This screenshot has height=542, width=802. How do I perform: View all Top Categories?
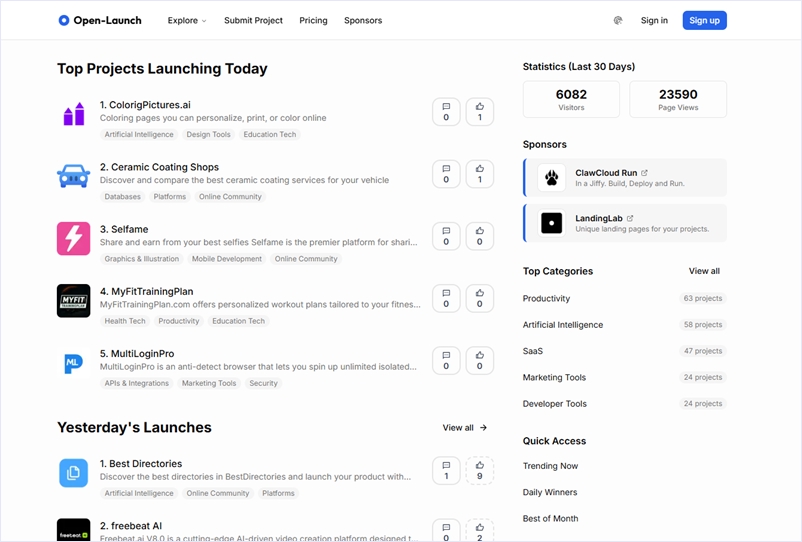704,271
